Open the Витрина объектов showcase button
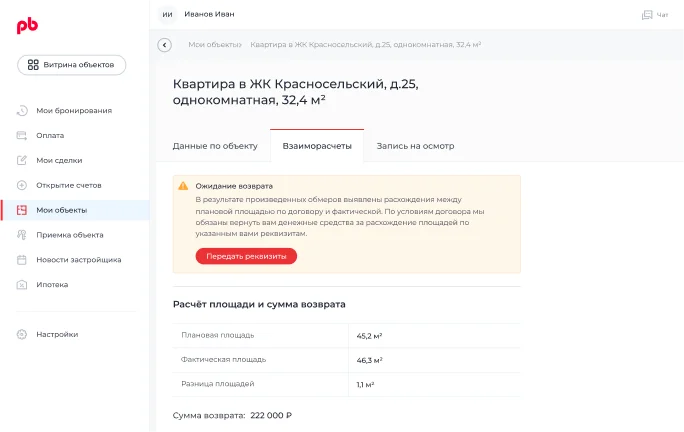 click(x=71, y=65)
